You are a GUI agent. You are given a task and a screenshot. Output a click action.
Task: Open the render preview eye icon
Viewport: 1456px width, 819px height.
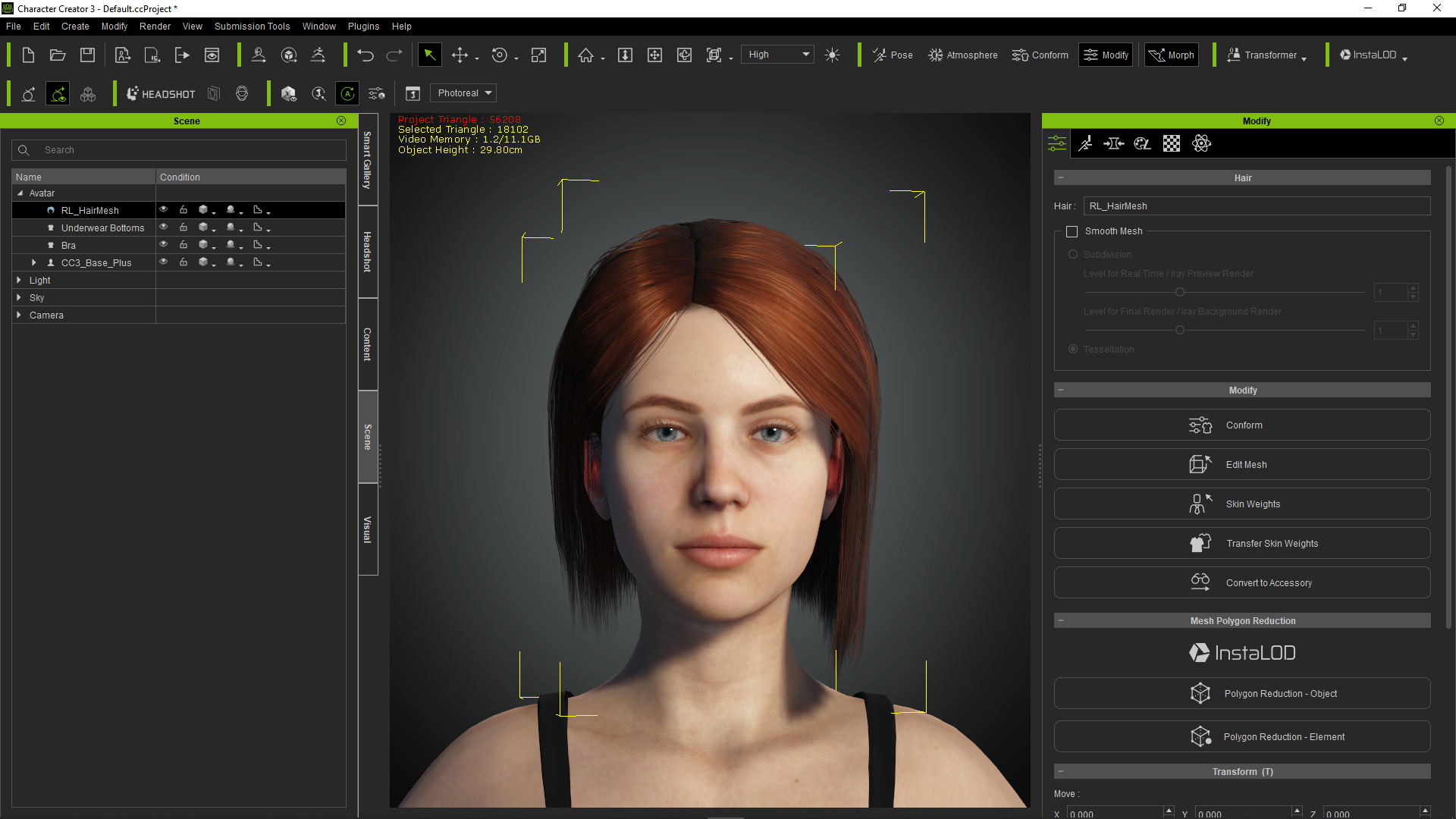coord(212,55)
